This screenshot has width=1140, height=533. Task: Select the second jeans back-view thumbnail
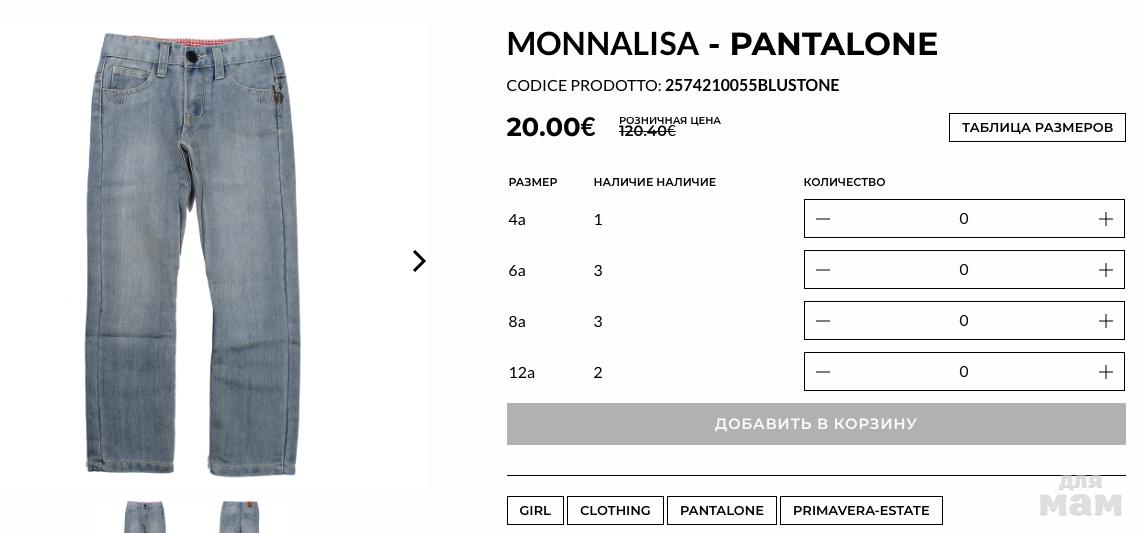(239, 517)
